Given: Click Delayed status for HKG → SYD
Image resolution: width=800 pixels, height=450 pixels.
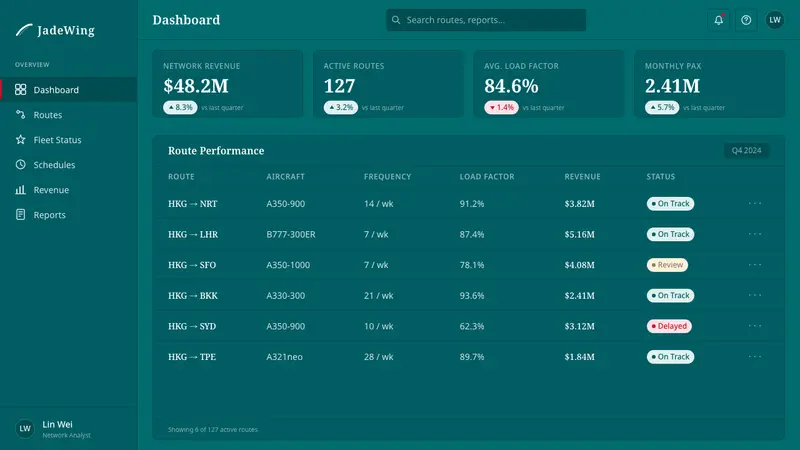Looking at the screenshot, I should 669,326.
